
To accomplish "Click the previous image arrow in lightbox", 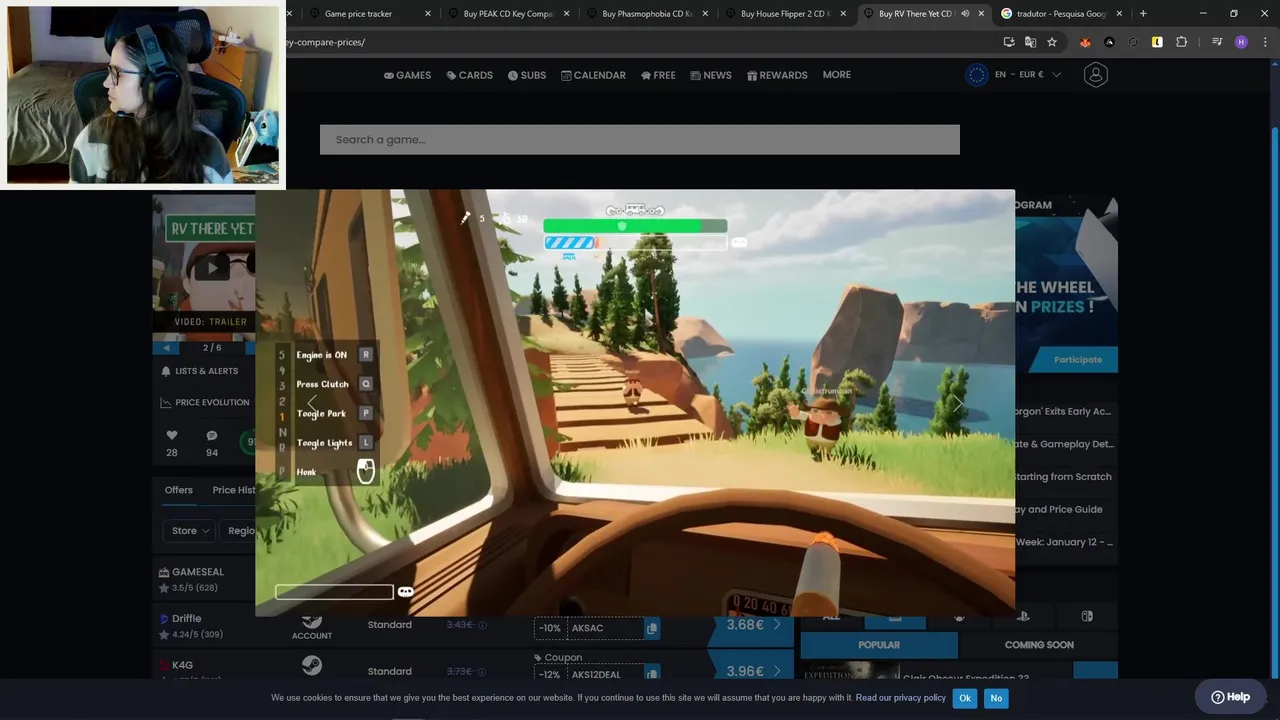I will pos(312,402).
